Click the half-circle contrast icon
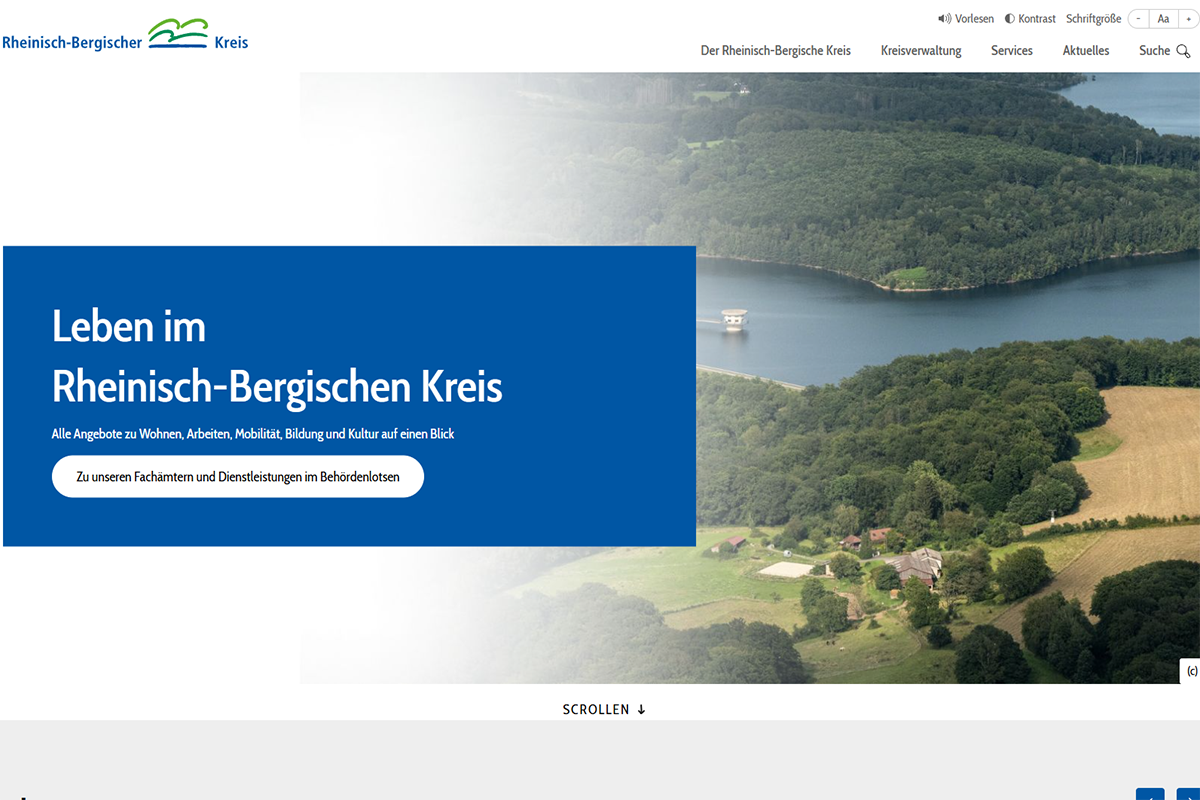Screen dimensions: 1200x800 click(1010, 19)
